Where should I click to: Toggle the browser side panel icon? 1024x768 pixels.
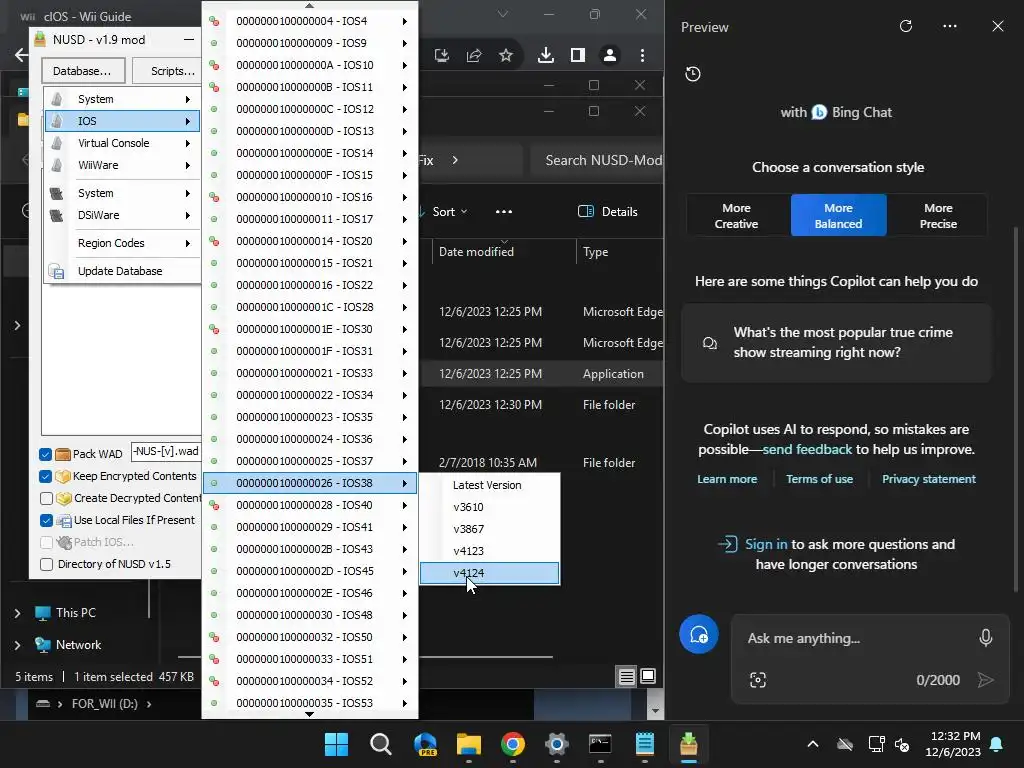[x=577, y=56]
